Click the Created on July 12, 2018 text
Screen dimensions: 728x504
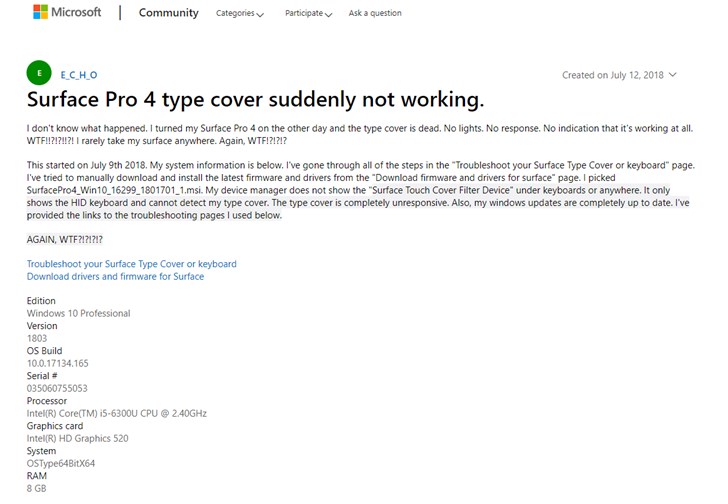click(x=613, y=75)
